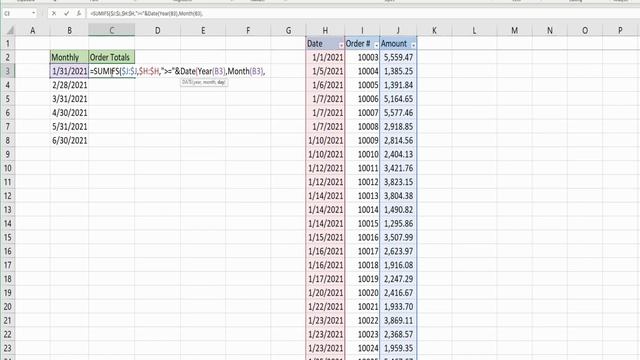
Task: Select row 8 header
Action: [x=8, y=140]
